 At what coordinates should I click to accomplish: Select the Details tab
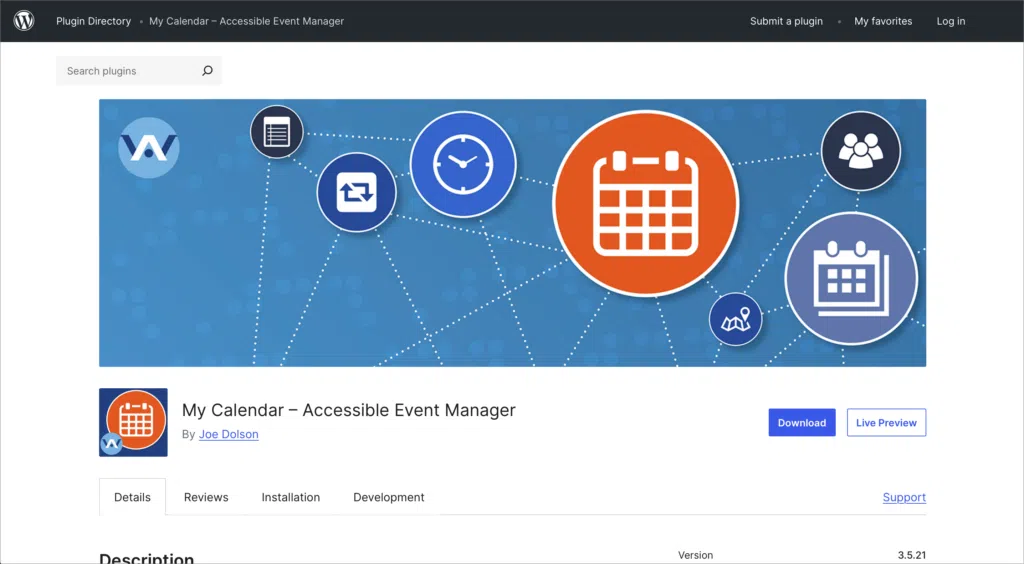point(133,497)
